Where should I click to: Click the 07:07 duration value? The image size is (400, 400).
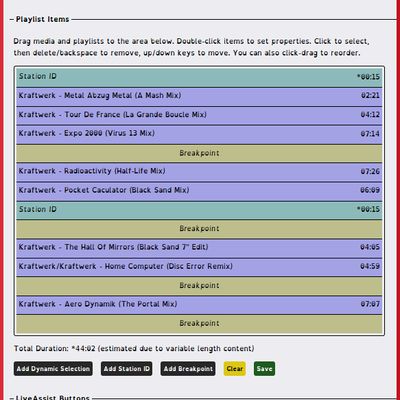tap(370, 304)
